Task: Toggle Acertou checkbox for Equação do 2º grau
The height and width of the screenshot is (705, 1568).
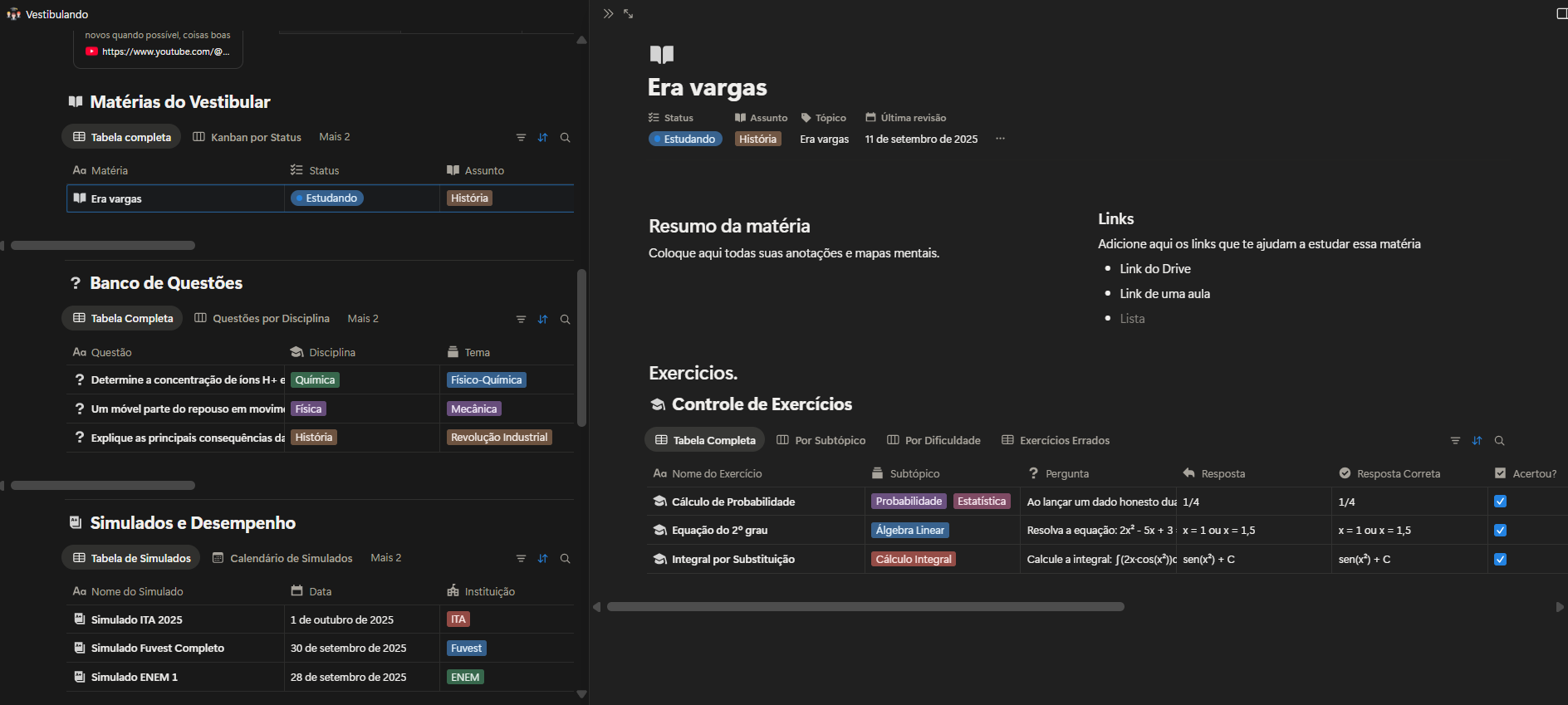Action: (x=1500, y=531)
